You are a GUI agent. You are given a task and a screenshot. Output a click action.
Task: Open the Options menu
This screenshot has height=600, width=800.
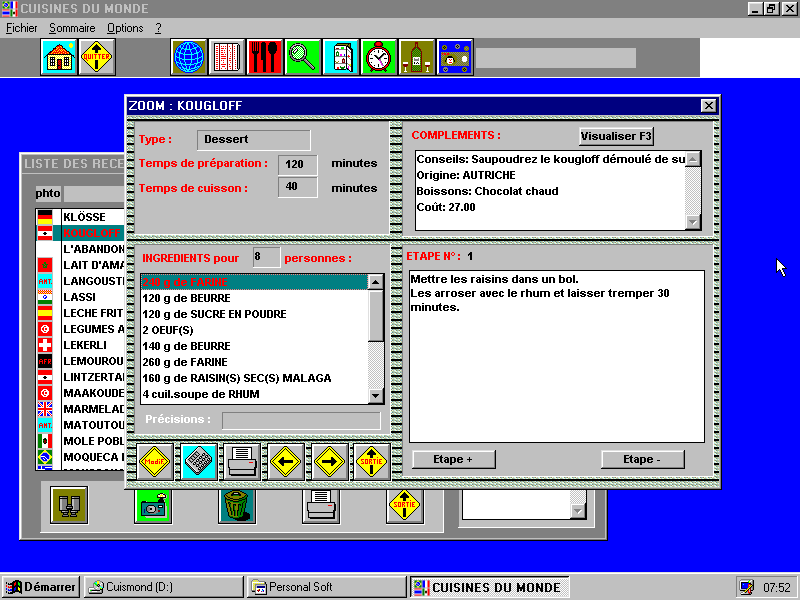[125, 28]
